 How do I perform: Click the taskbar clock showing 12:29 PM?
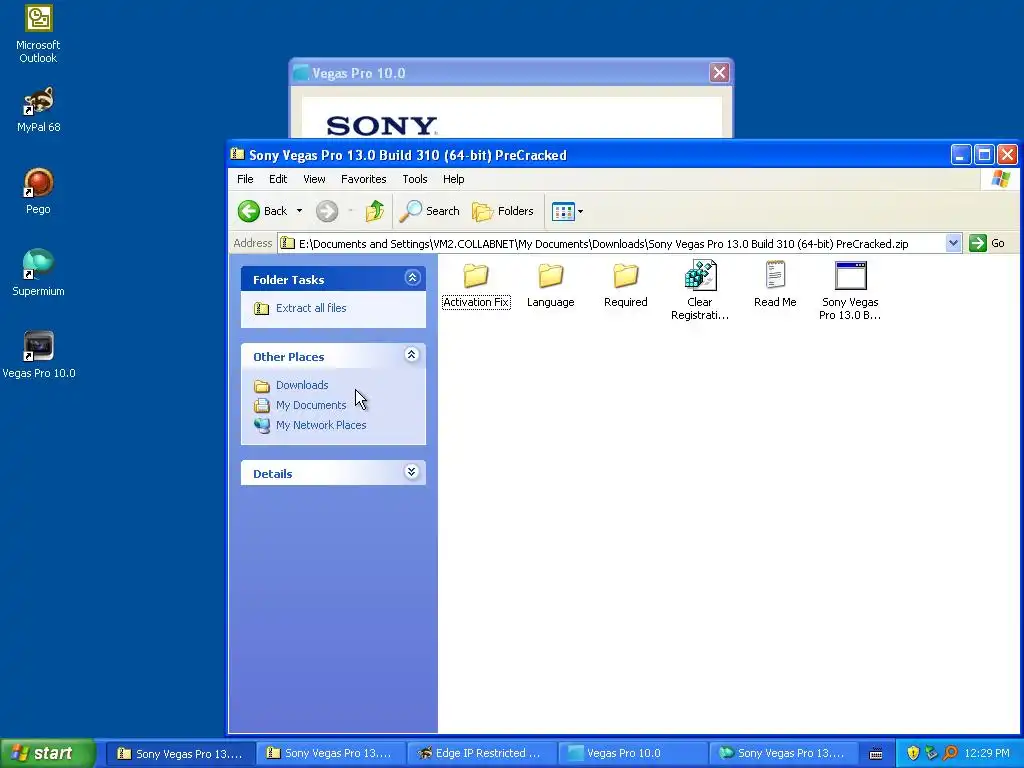click(x=987, y=754)
